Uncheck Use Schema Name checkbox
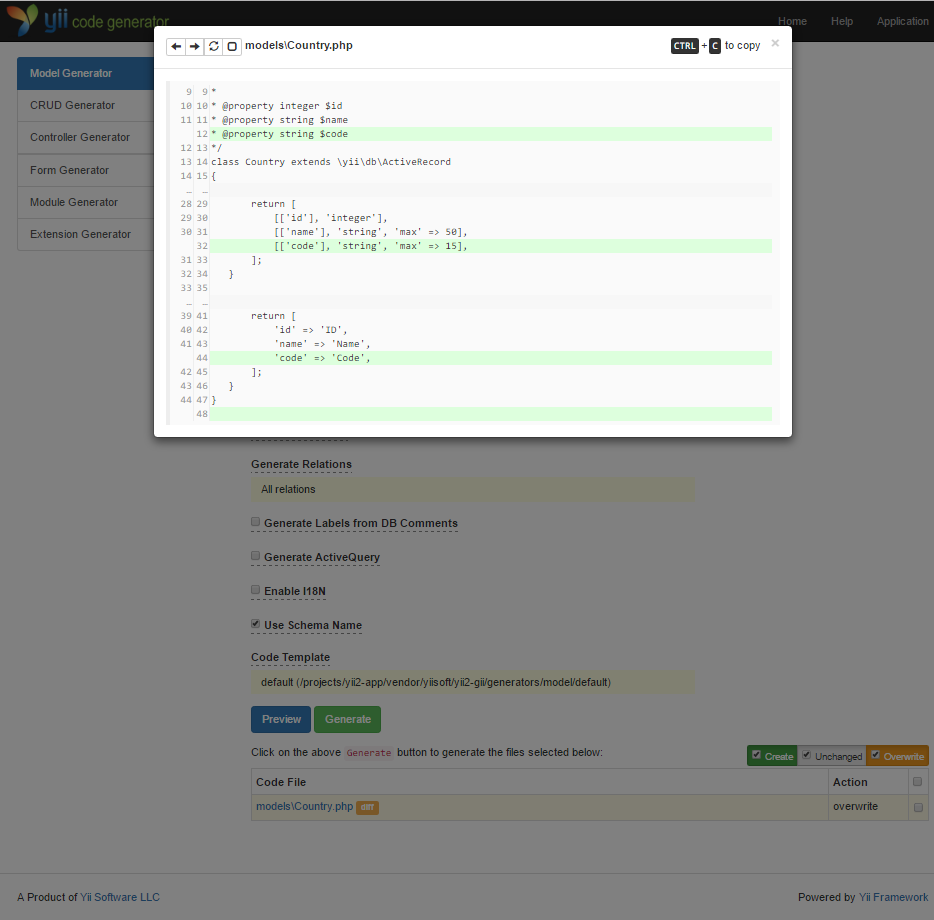934x920 pixels. point(256,624)
